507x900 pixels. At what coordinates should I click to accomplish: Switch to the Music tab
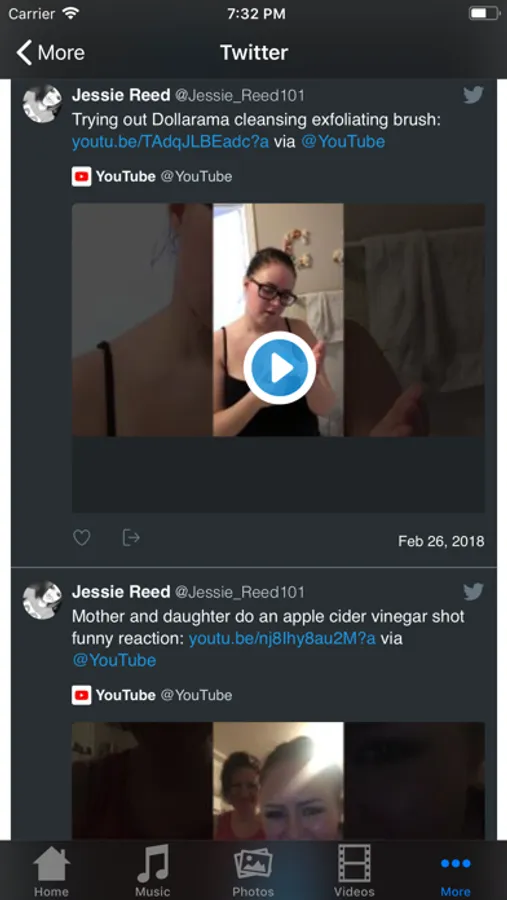[152, 871]
